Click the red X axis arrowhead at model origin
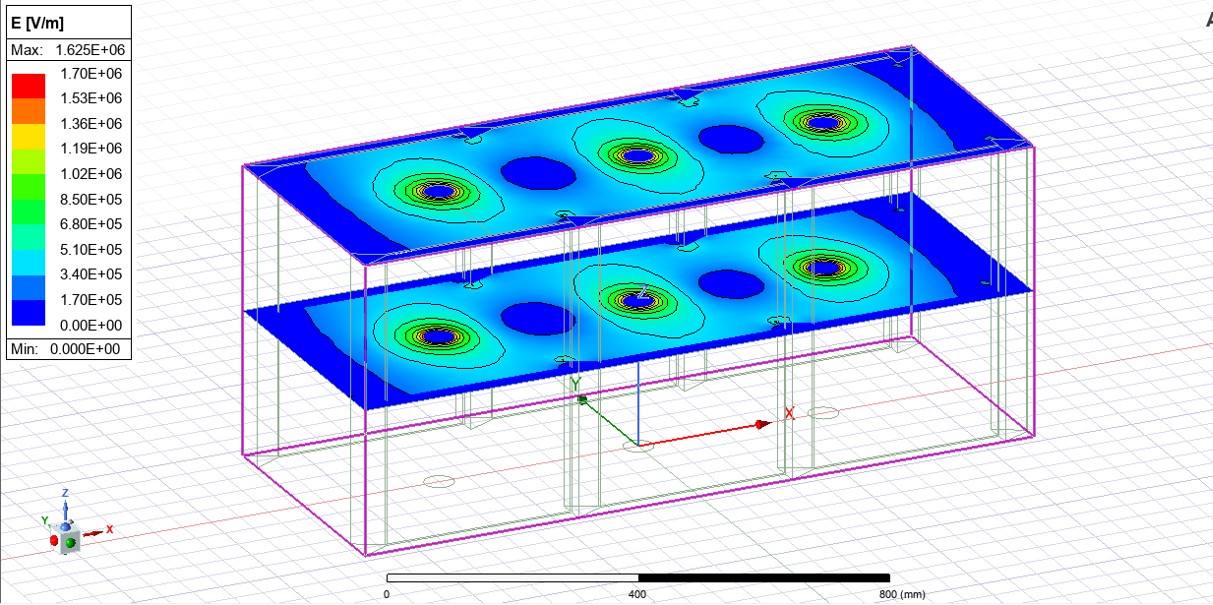The image size is (1213, 605). pyautogui.click(x=763, y=424)
